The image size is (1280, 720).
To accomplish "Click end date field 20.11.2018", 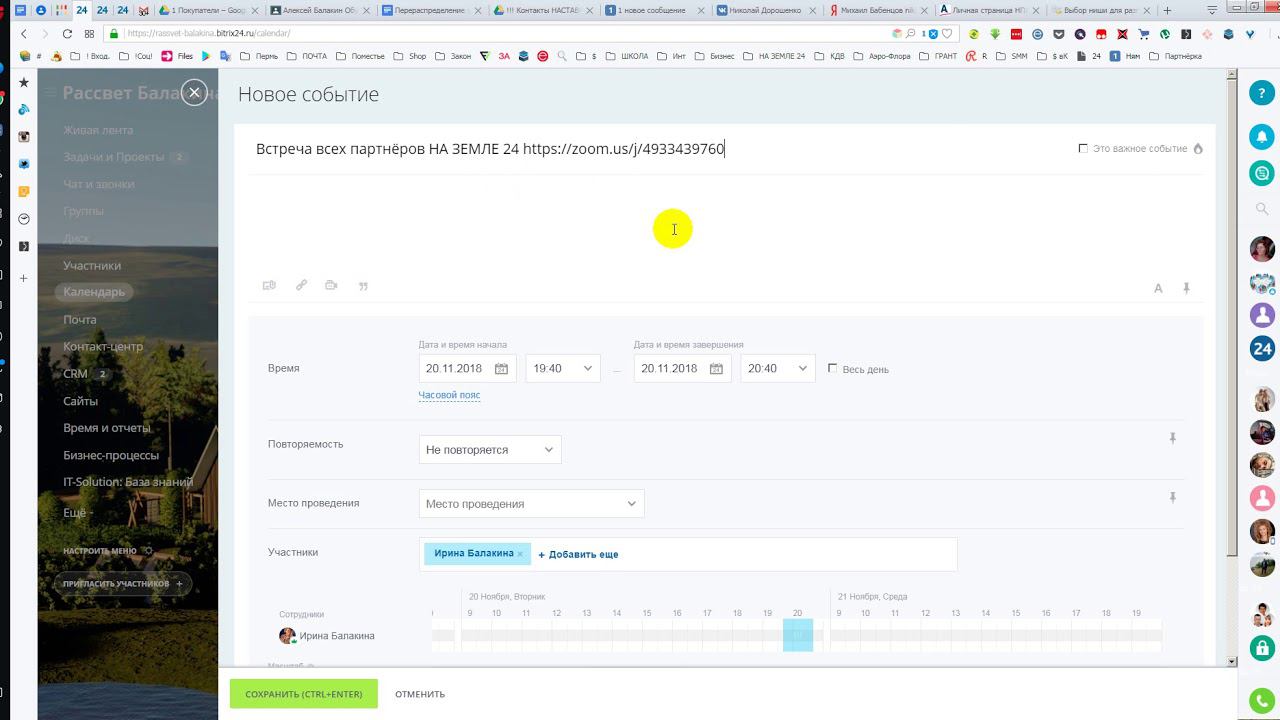I will 682,368.
